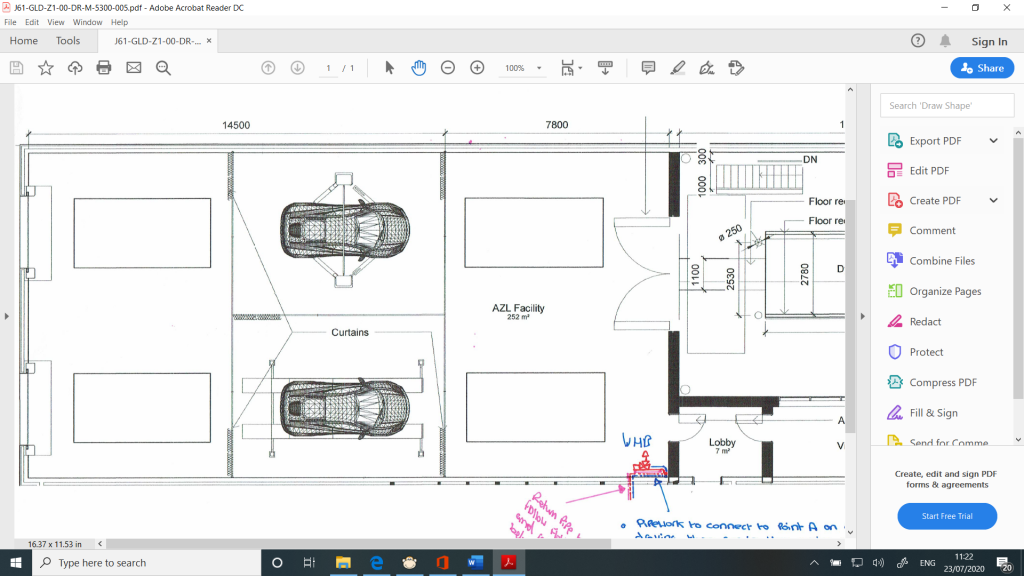The width and height of the screenshot is (1024, 576).
Task: Open the find text magnifier
Action: tap(163, 68)
